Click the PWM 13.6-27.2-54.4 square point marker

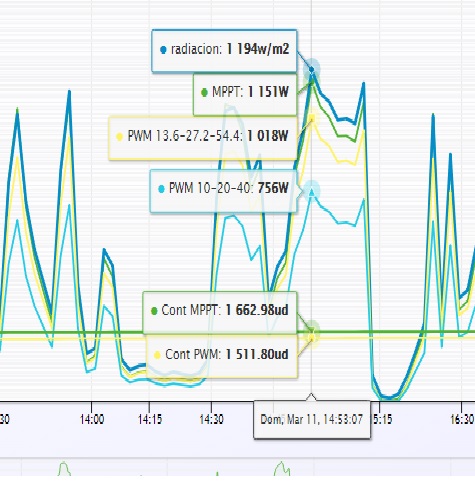point(312,118)
